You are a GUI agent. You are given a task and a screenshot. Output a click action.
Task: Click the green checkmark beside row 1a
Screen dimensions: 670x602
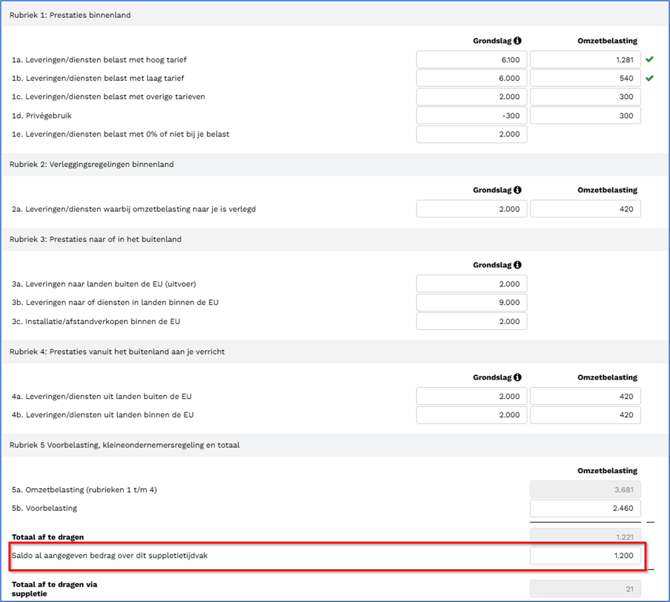click(650, 60)
